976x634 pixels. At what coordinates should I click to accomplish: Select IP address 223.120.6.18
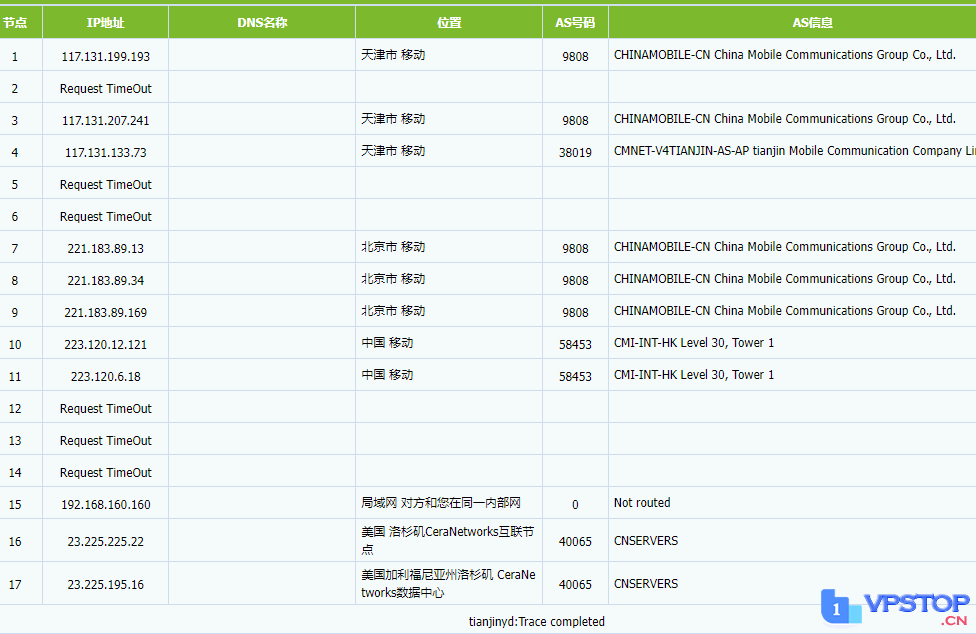(x=106, y=376)
